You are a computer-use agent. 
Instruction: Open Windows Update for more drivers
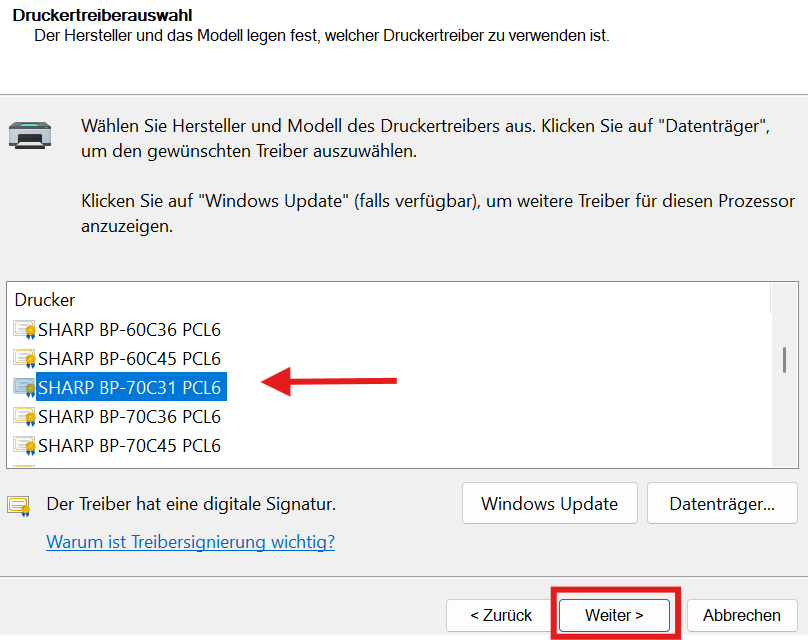[x=549, y=503]
